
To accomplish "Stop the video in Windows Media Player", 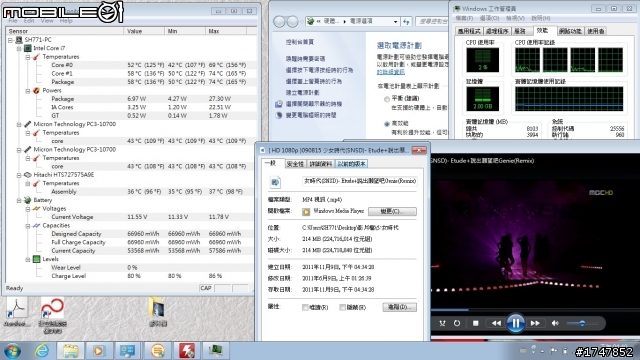I will point(476,323).
